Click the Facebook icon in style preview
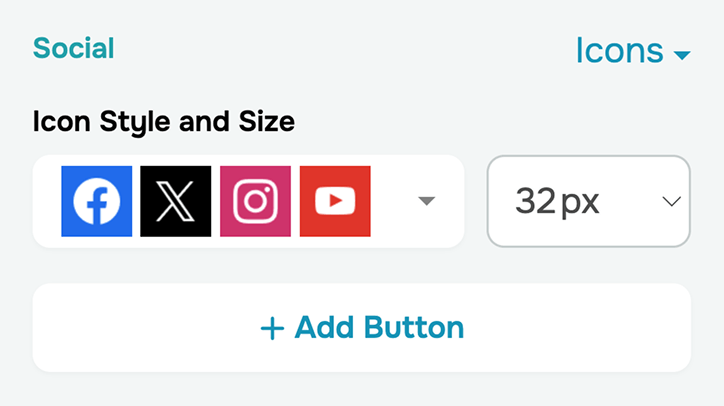Screen dimensions: 724x406 (x=97, y=201)
